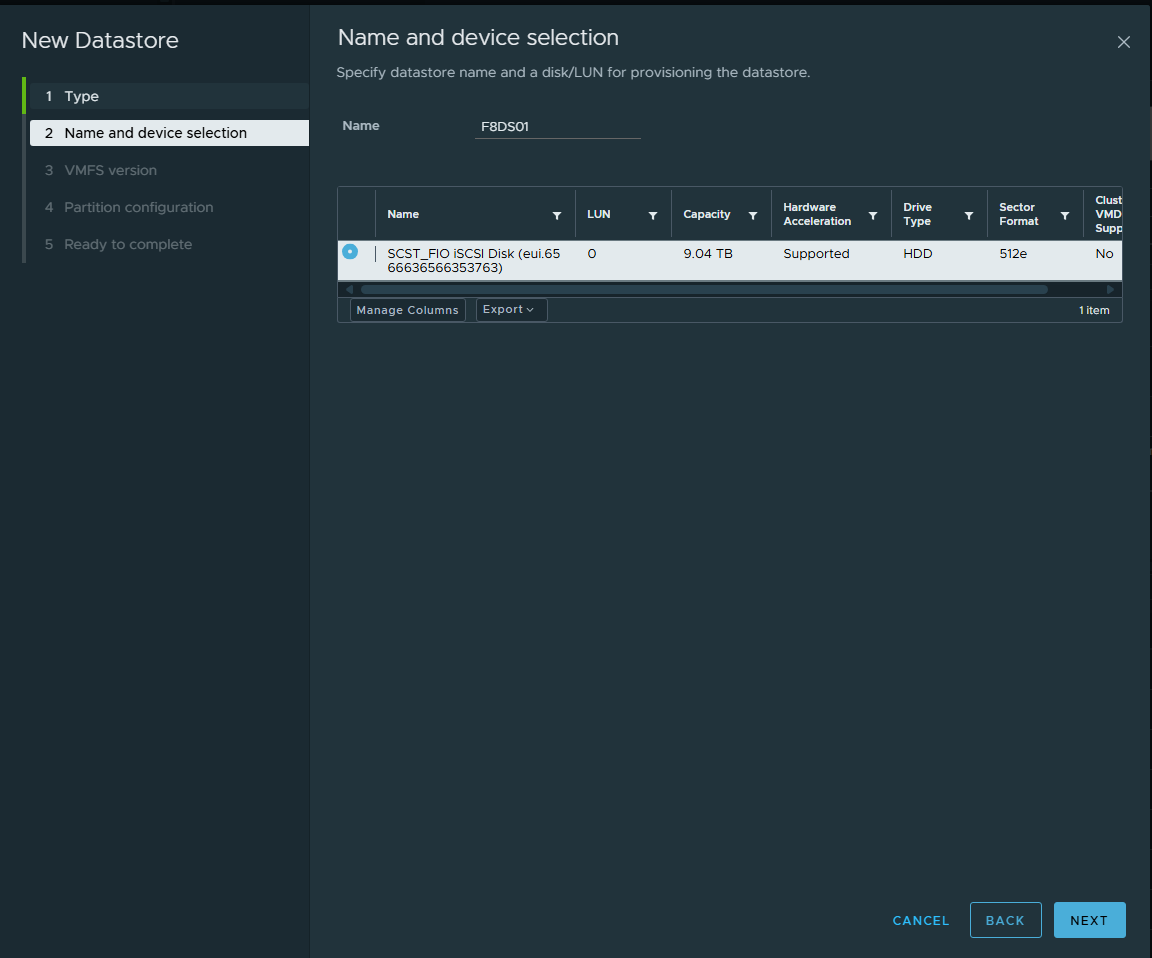Image resolution: width=1152 pixels, height=958 pixels.
Task: Click the Sector Format filter icon
Action: point(1065,215)
